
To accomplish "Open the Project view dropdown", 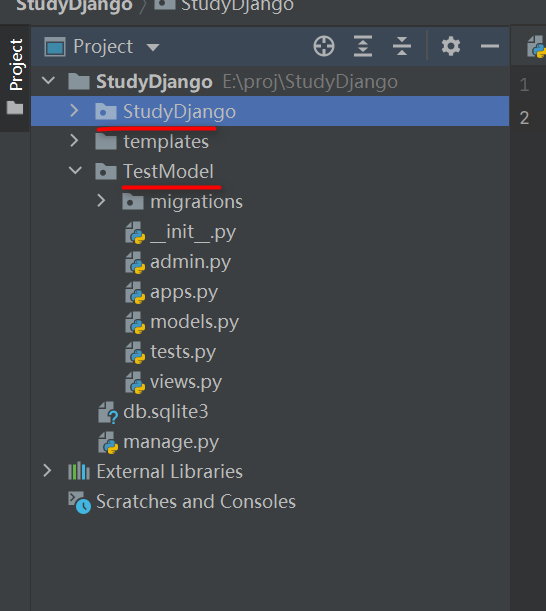I will pyautogui.click(x=153, y=48).
